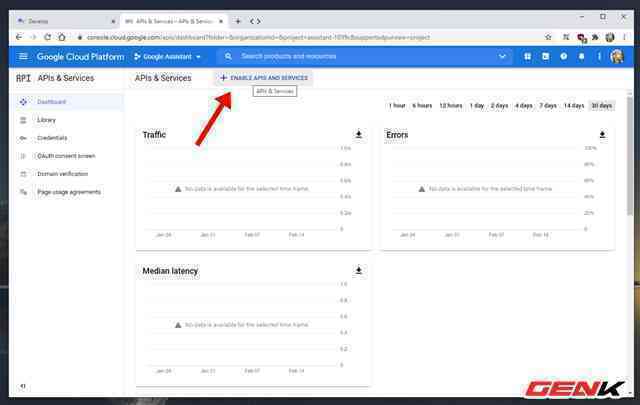Screen dimensions: 640x405
Task: Open the three-dot settings menu in header
Action: (x=599, y=56)
